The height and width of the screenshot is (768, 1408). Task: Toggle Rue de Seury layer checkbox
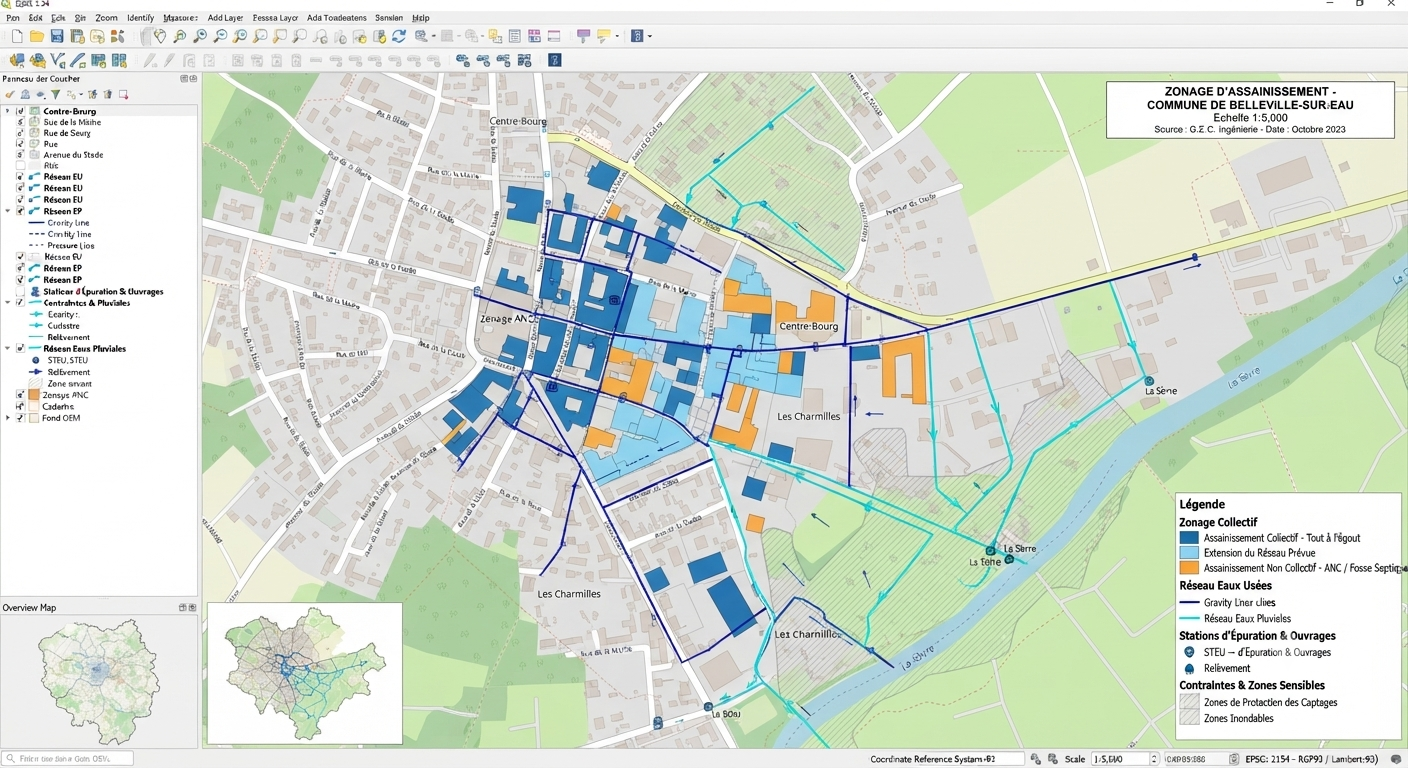(21, 133)
